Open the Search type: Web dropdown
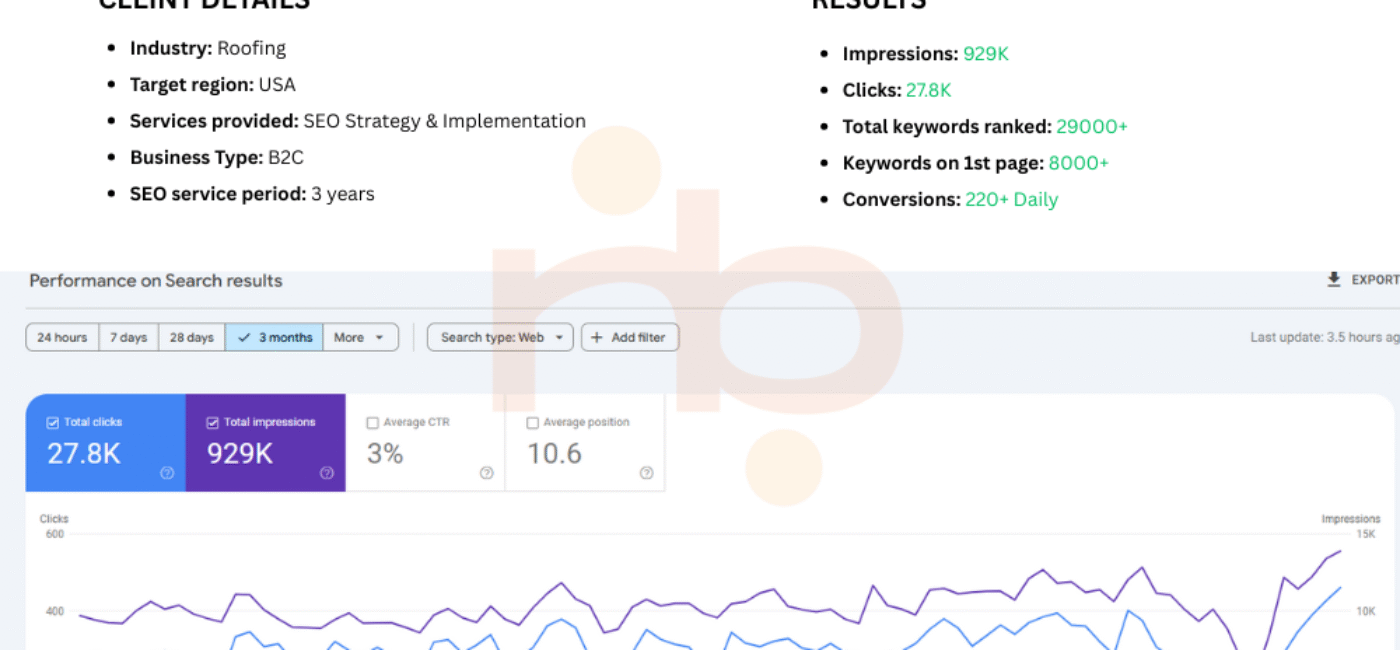 click(501, 337)
